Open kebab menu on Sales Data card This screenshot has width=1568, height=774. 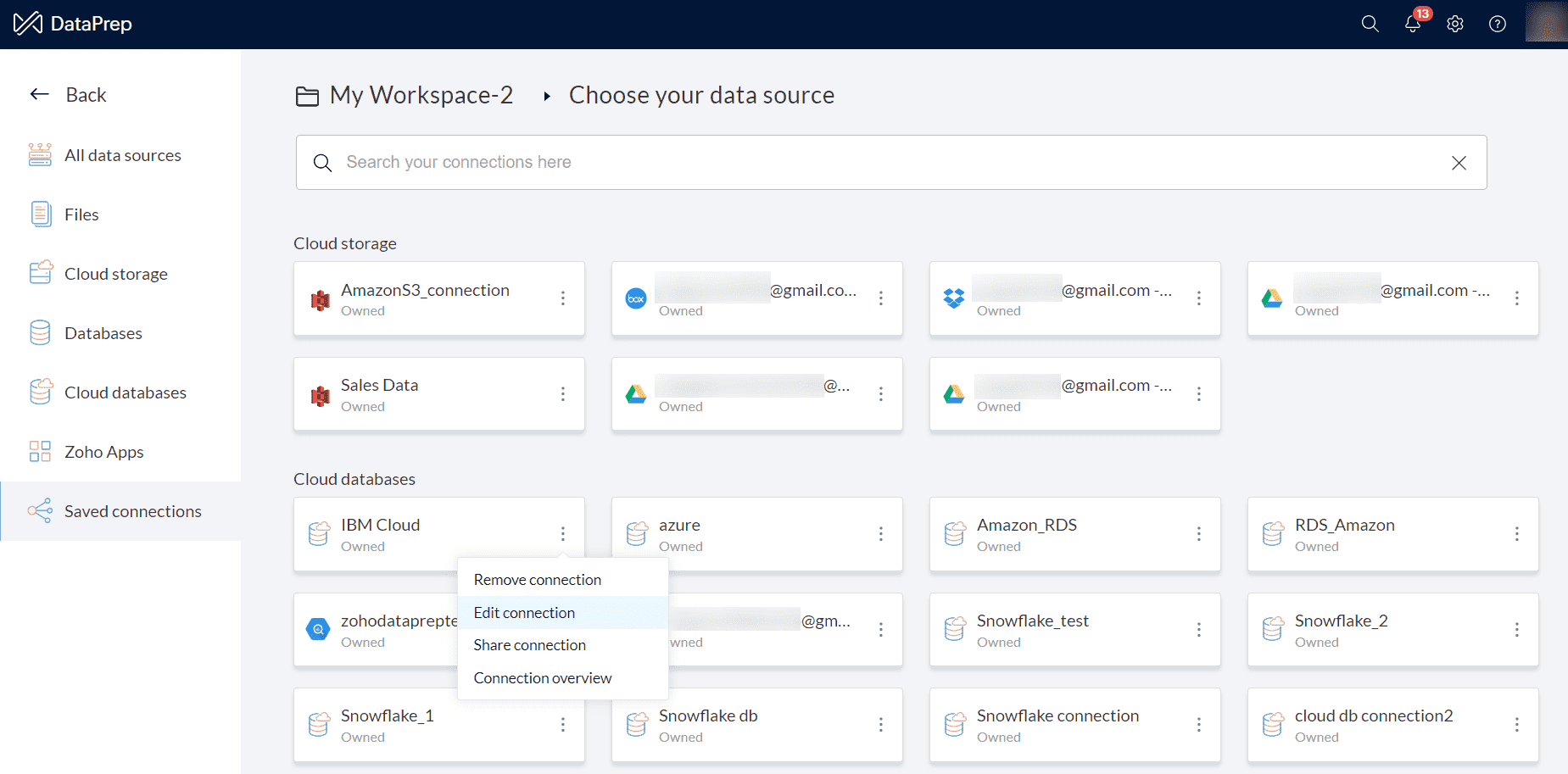click(x=563, y=394)
